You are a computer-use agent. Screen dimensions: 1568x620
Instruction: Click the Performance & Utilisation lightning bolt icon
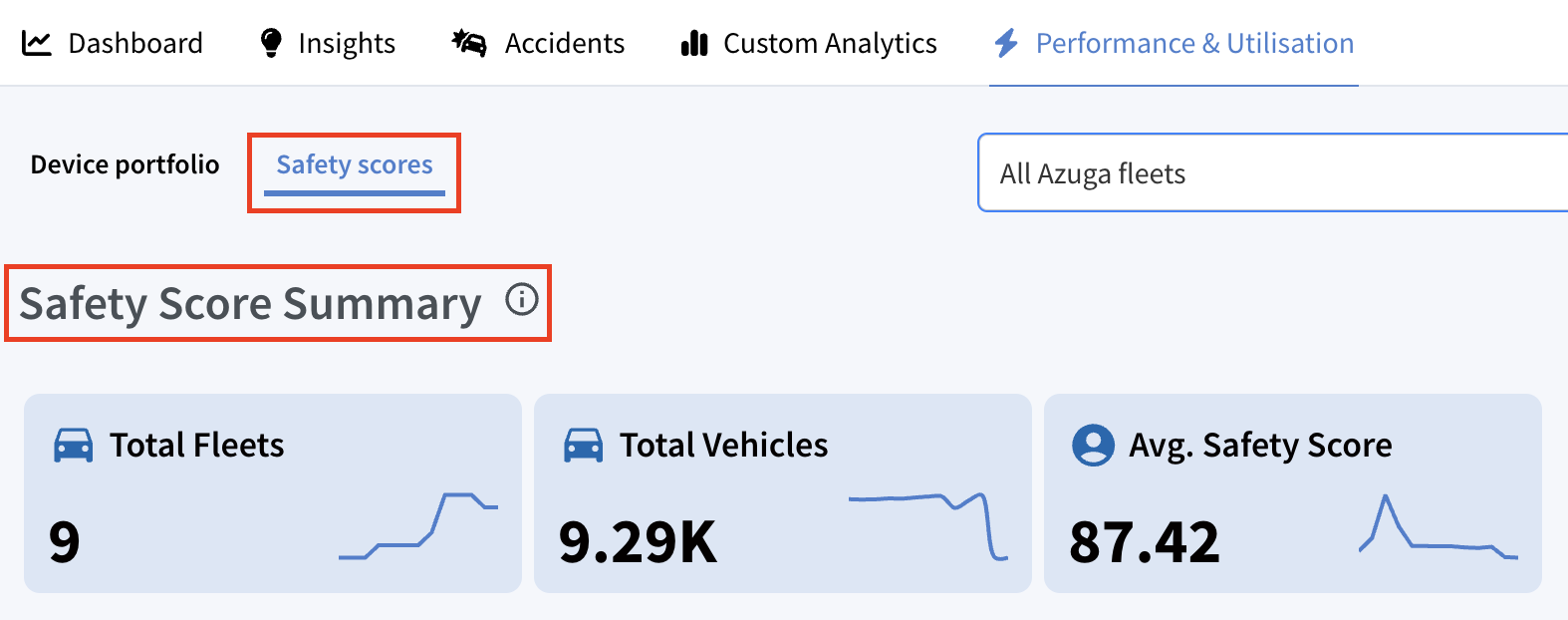(x=1006, y=43)
